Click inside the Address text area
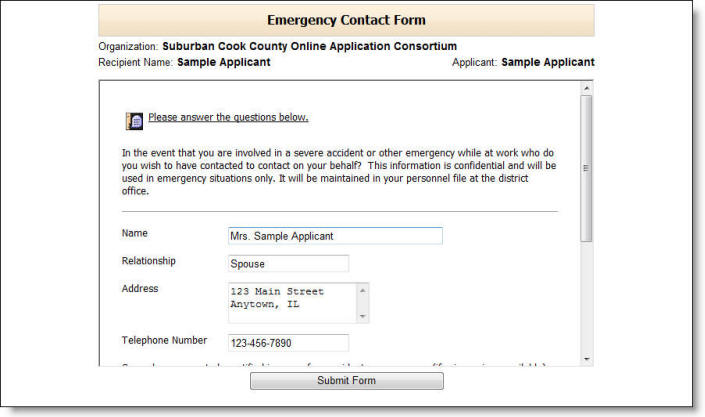Image resolution: width=705 pixels, height=417 pixels. pos(292,302)
